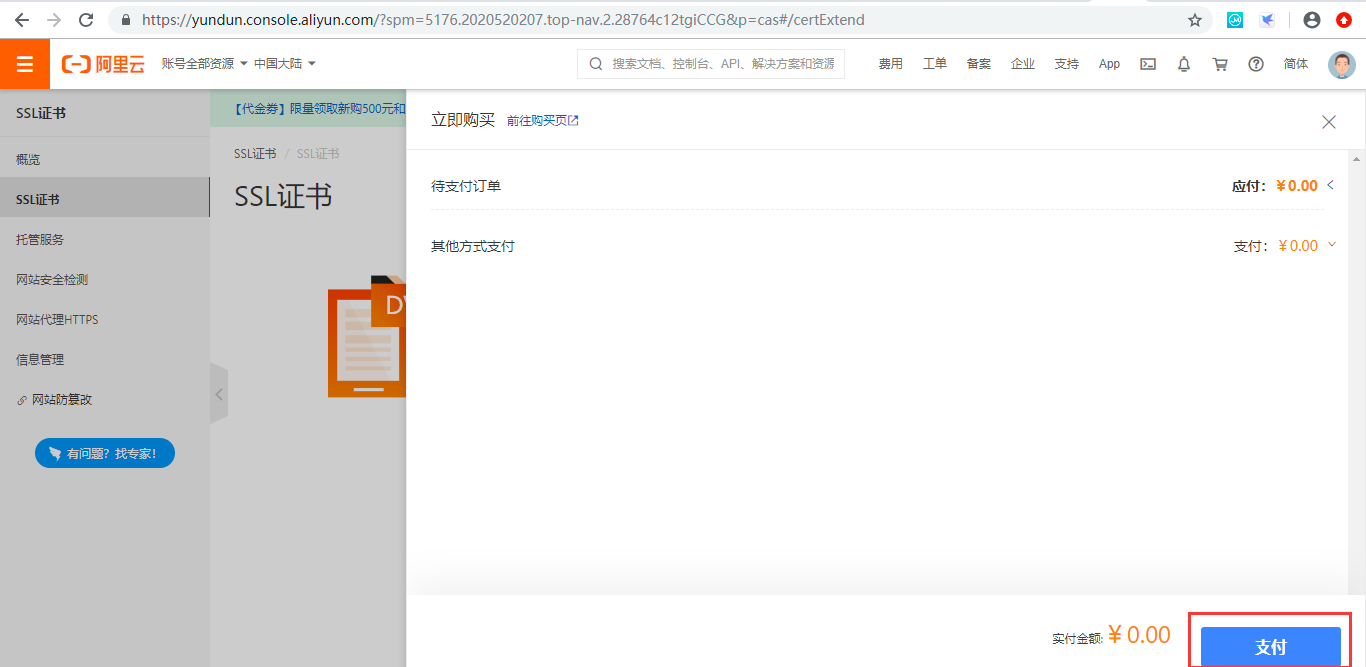Screen dimensions: 1366x667
Task: Open the 前往购买页 purchase page link
Action: pos(538,119)
